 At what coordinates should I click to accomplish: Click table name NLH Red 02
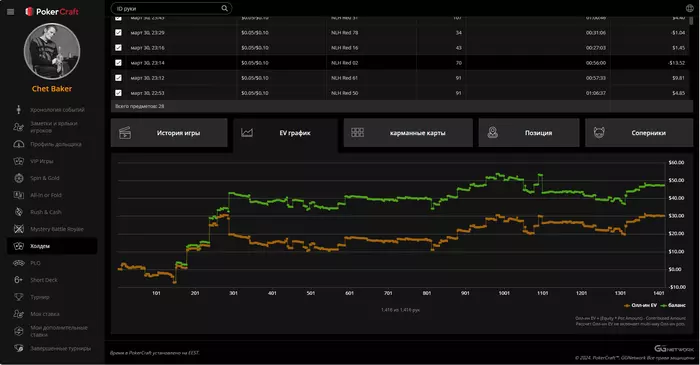pos(344,63)
